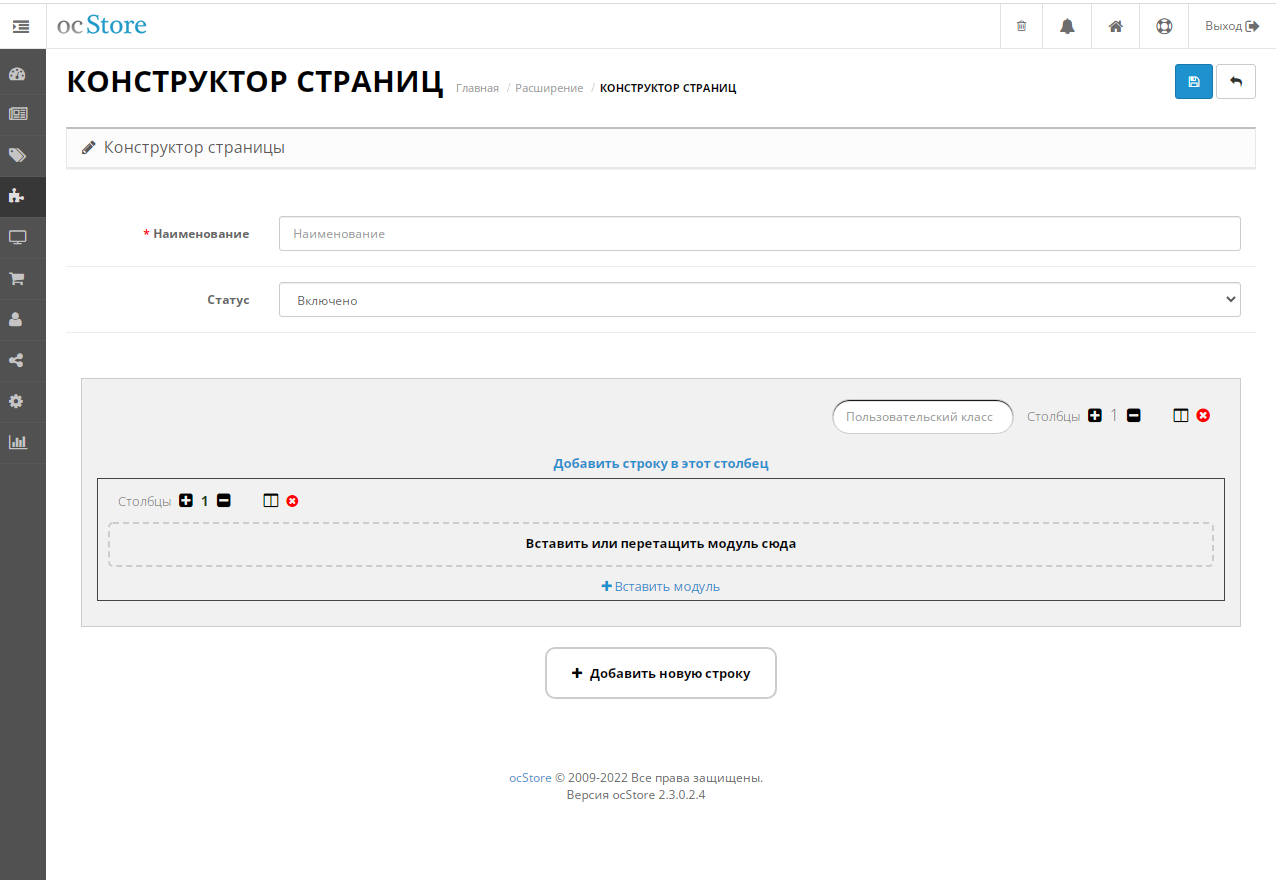Open the notifications bell icon

click(1067, 26)
